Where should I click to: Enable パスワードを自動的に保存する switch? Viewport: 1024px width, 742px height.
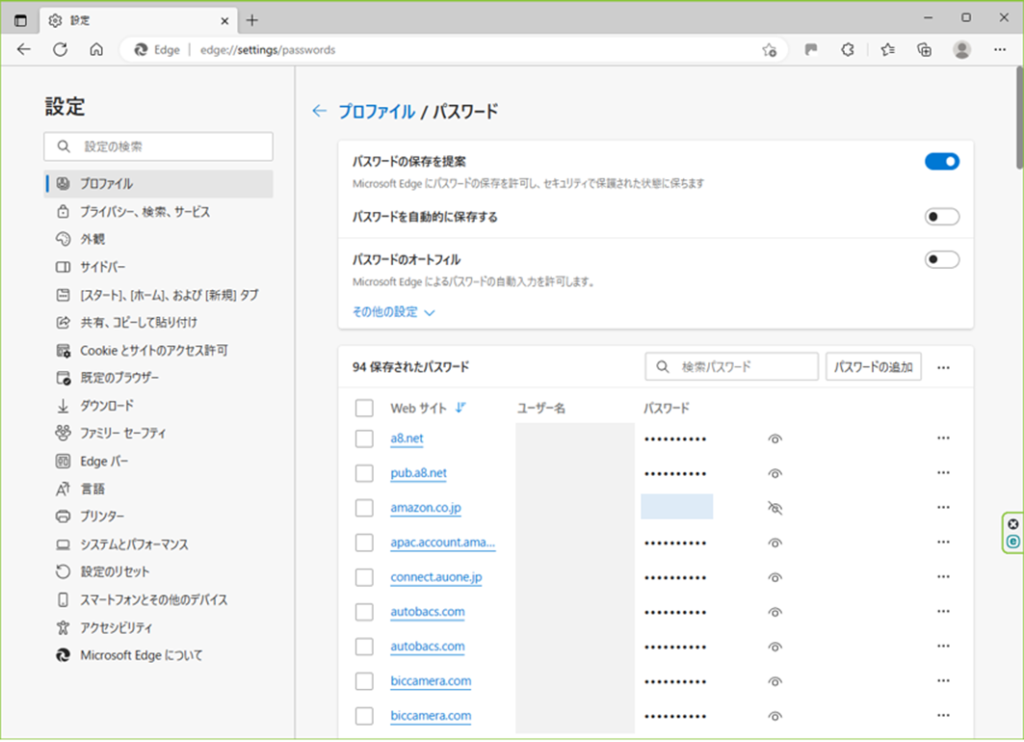pyautogui.click(x=942, y=217)
